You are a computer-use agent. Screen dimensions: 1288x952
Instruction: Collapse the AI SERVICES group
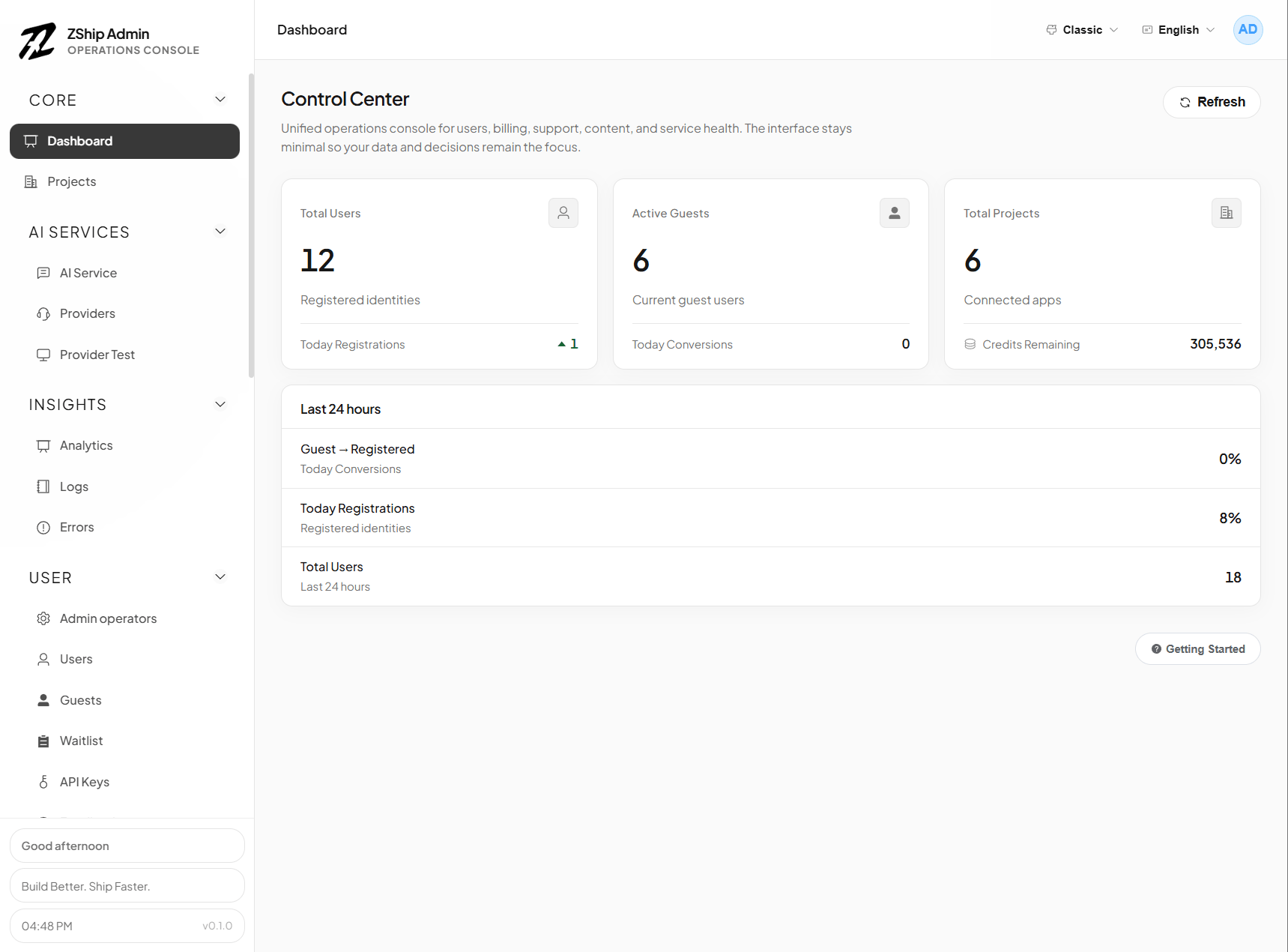[x=220, y=231]
